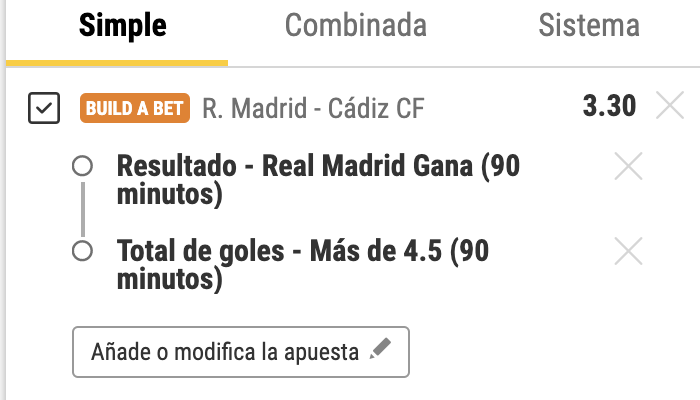
Task: Open the Sistema tab
Action: 589,25
